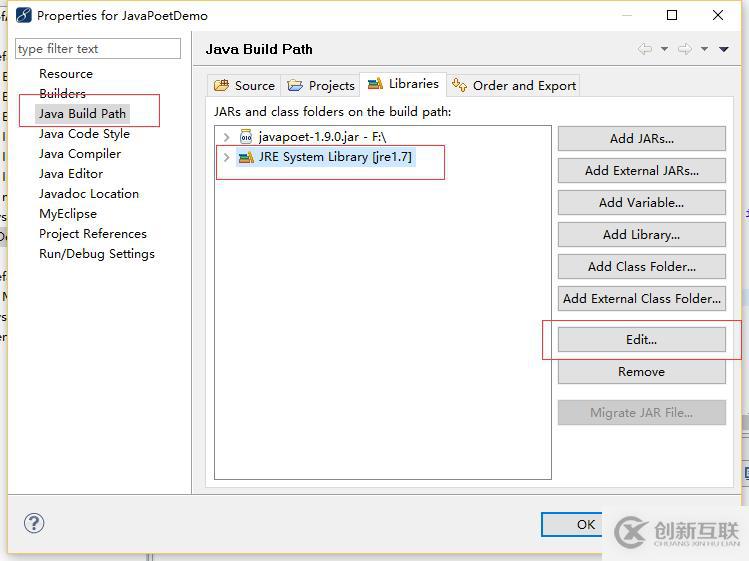Click the Add Library... button
This screenshot has width=749, height=561.
(642, 235)
